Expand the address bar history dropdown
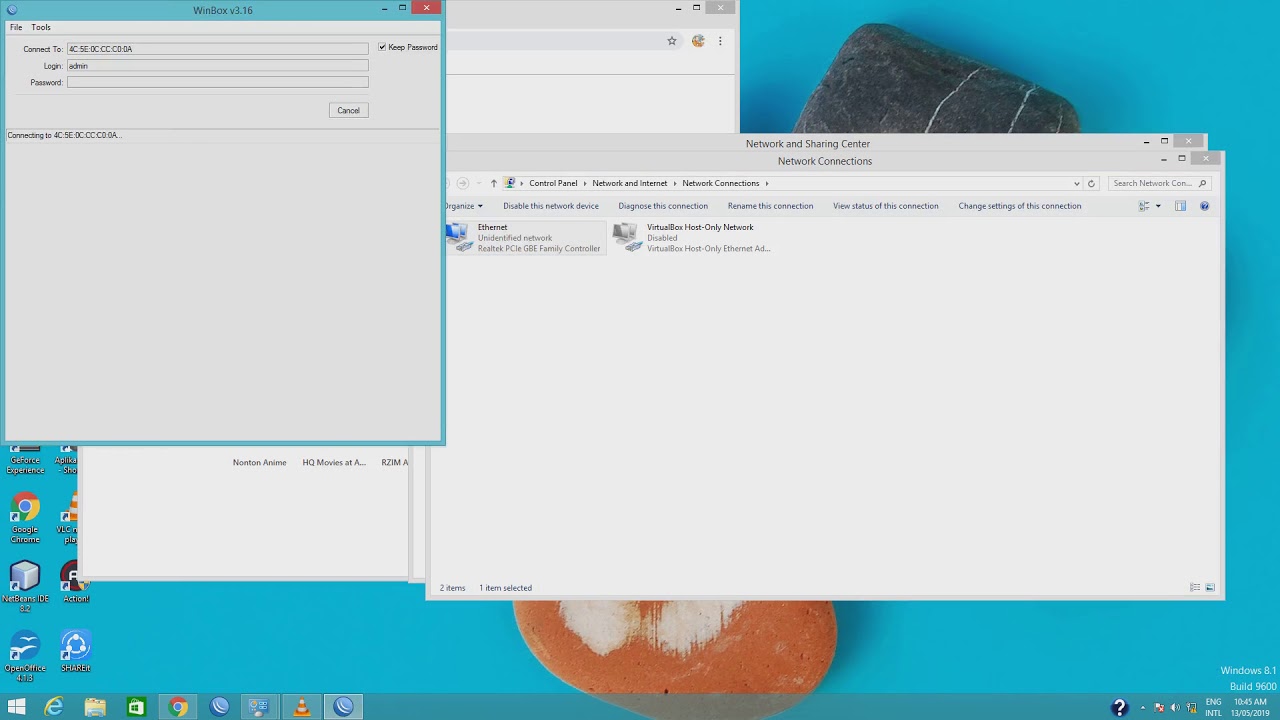Screen dimensions: 1280x720 (x=1076, y=183)
